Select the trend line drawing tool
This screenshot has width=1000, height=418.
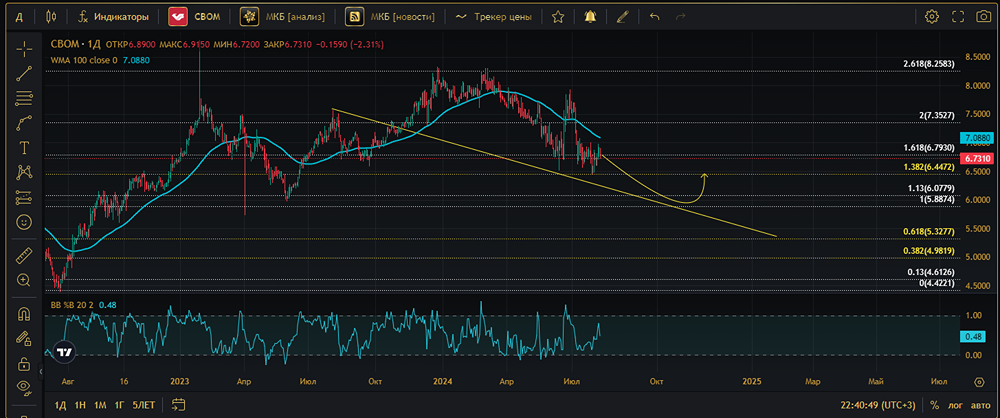click(24, 73)
